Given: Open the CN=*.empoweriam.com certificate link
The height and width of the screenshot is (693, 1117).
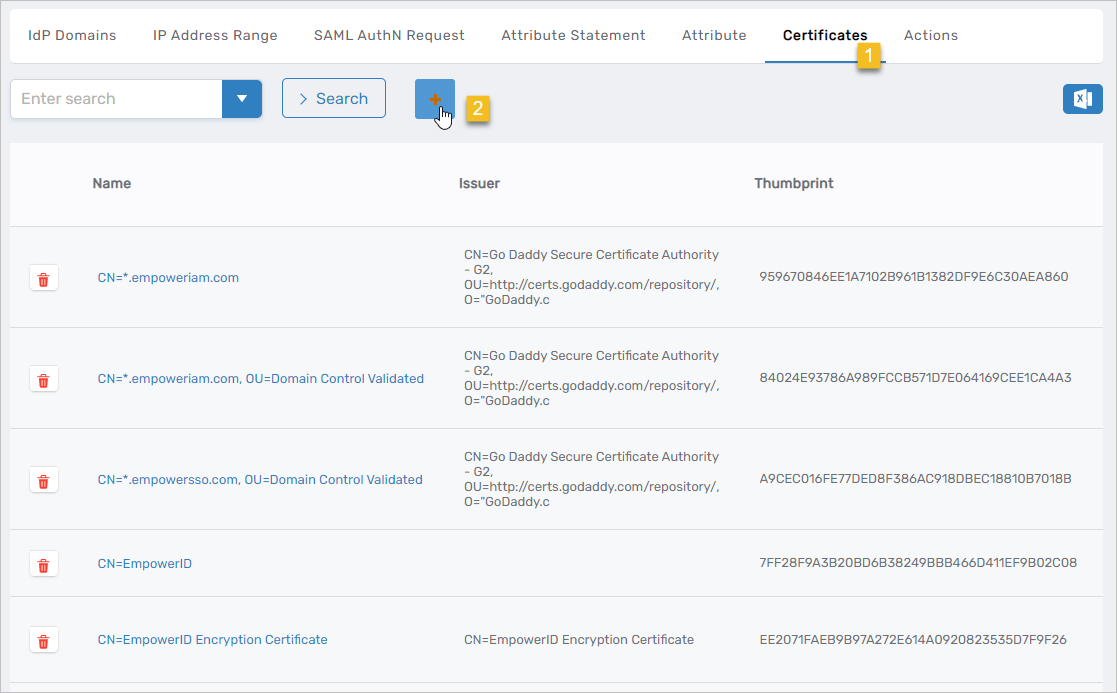Looking at the screenshot, I should (168, 278).
